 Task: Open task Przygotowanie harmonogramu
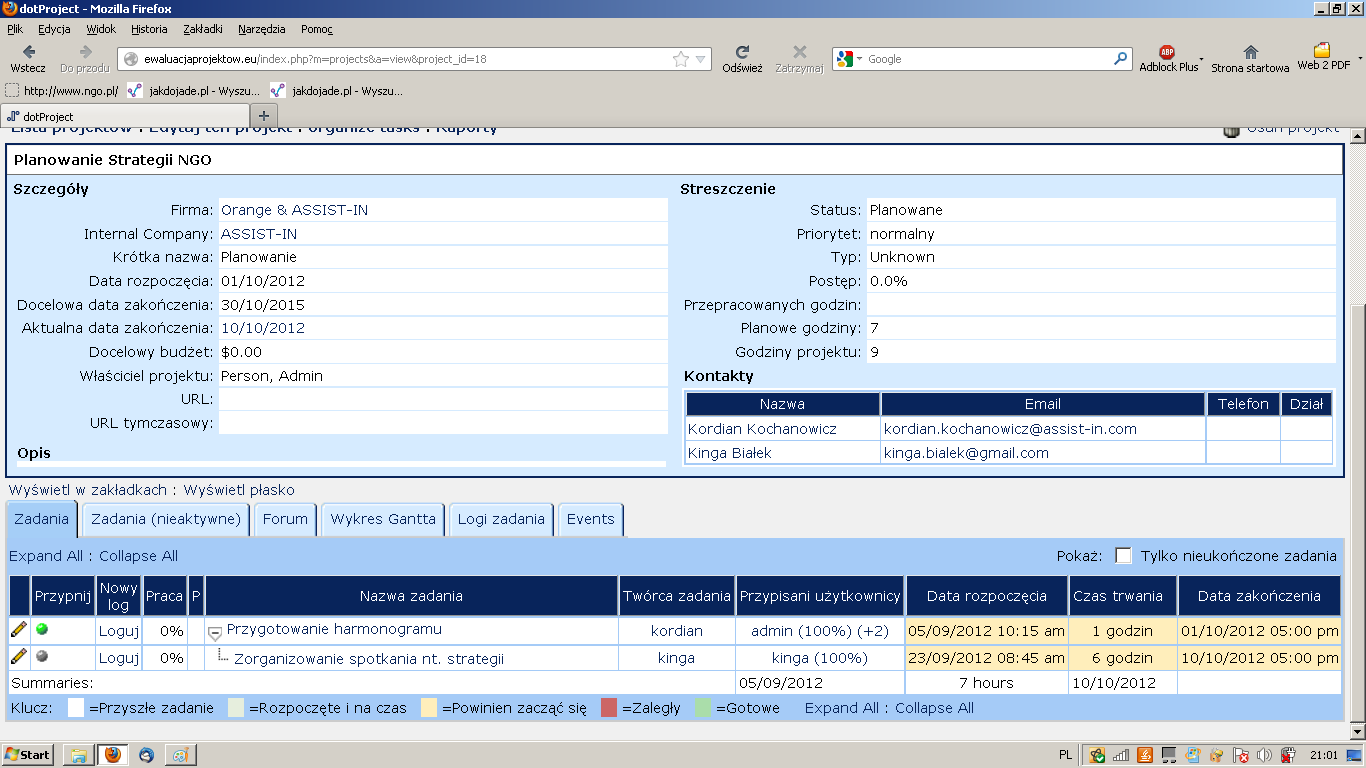(334, 629)
